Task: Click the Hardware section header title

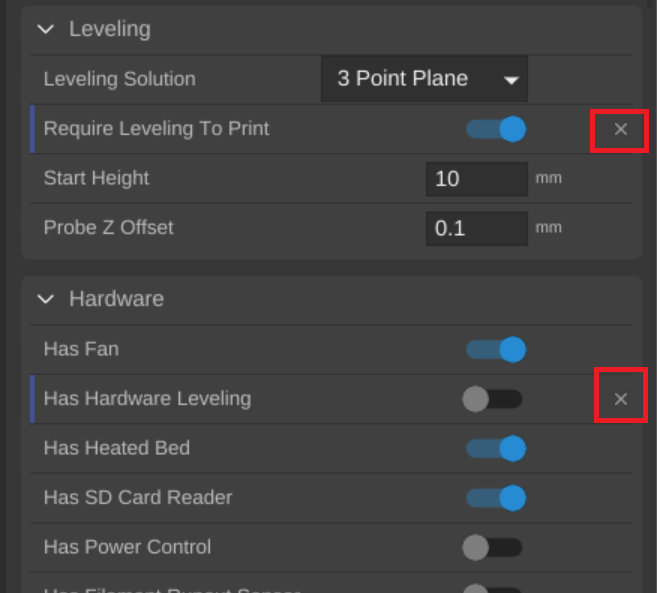Action: (x=116, y=299)
